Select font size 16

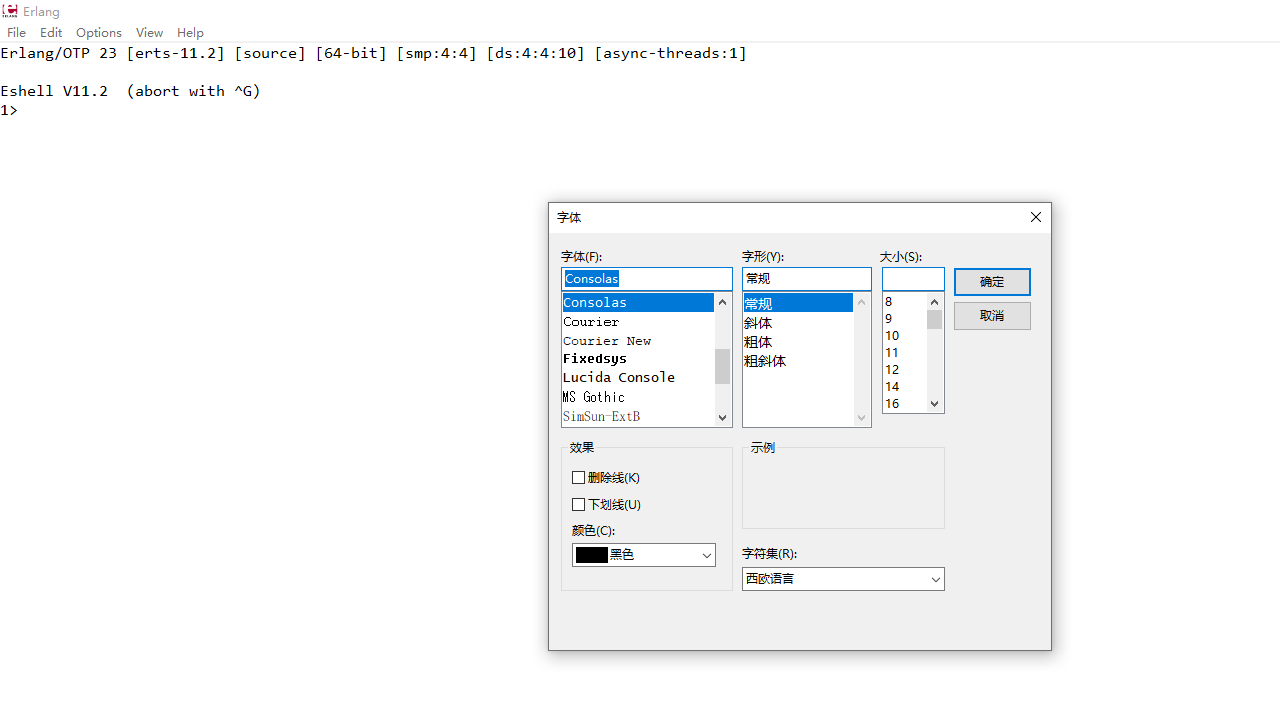(x=904, y=404)
